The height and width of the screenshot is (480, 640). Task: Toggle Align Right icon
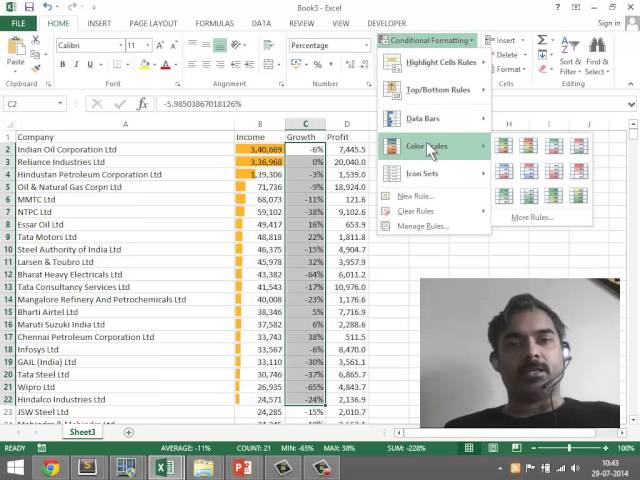pyautogui.click(x=220, y=64)
